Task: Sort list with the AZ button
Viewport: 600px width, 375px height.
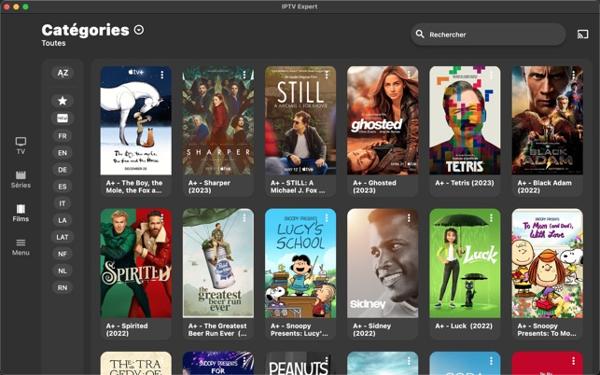Action: [x=62, y=73]
